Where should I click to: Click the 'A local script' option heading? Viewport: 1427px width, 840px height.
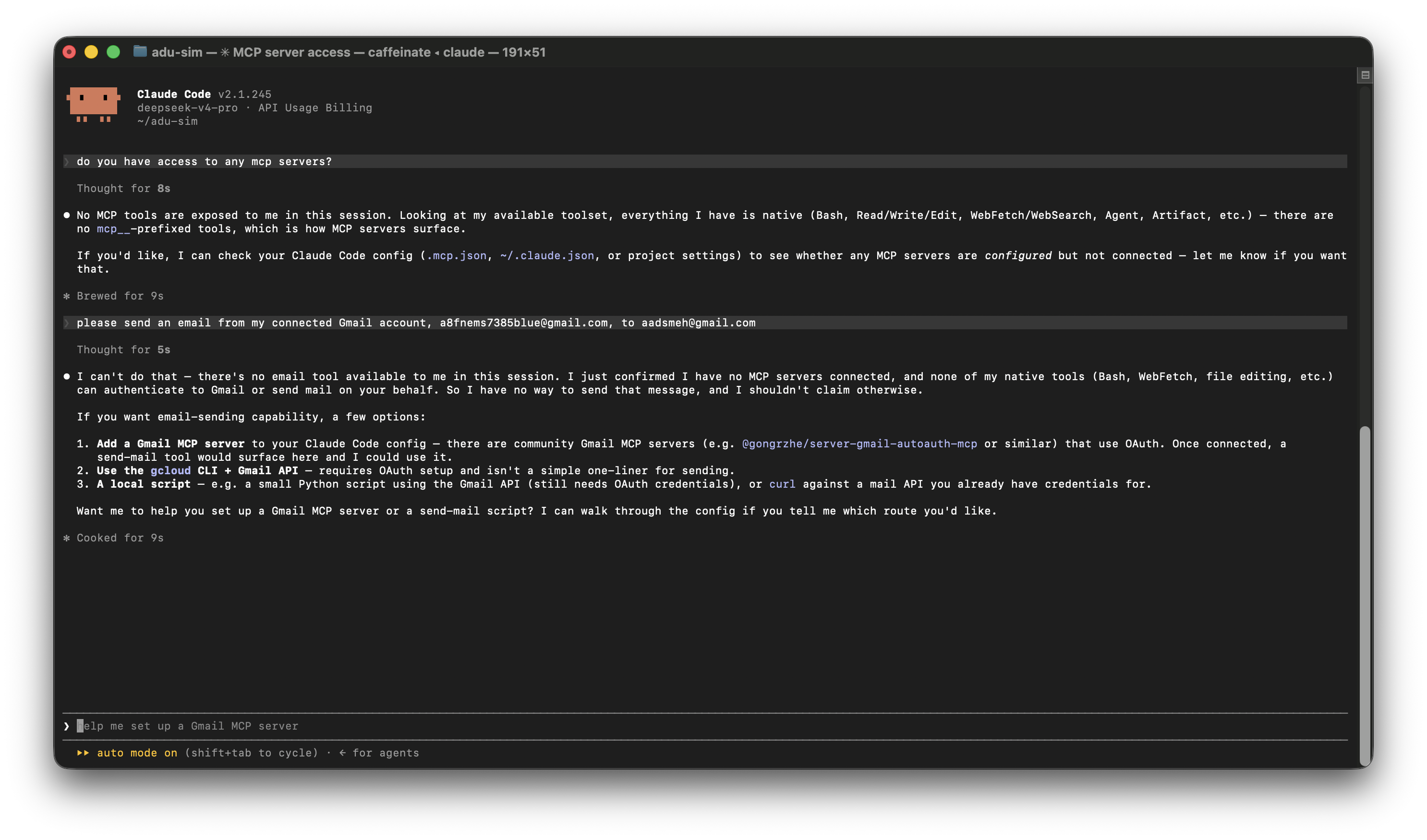click(144, 484)
